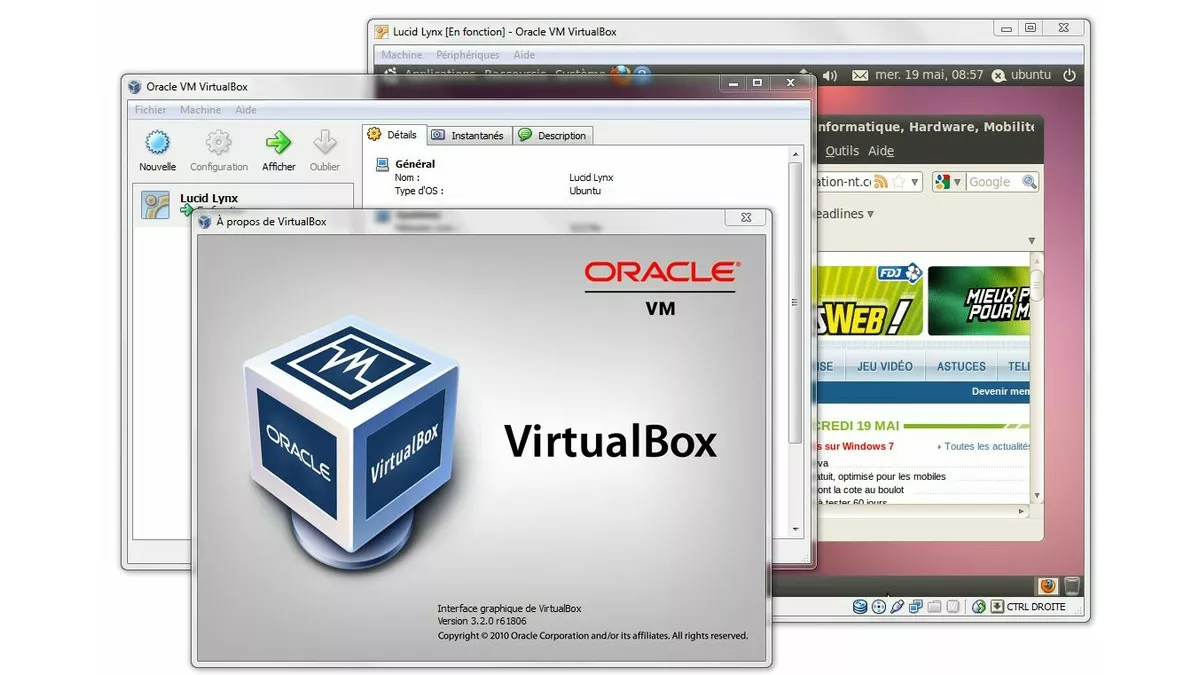
Task: Click the Type d'OS : label in details
Action: point(419,191)
